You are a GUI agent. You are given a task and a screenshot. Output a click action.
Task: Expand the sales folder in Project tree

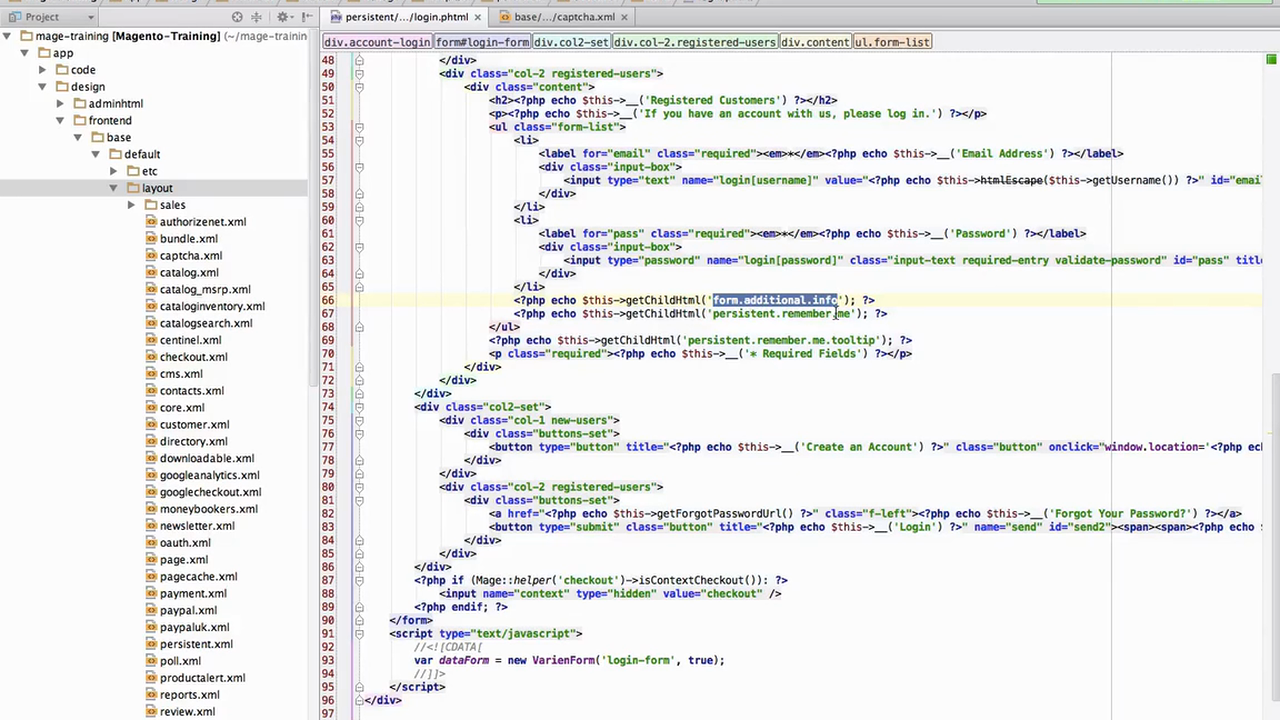131,204
